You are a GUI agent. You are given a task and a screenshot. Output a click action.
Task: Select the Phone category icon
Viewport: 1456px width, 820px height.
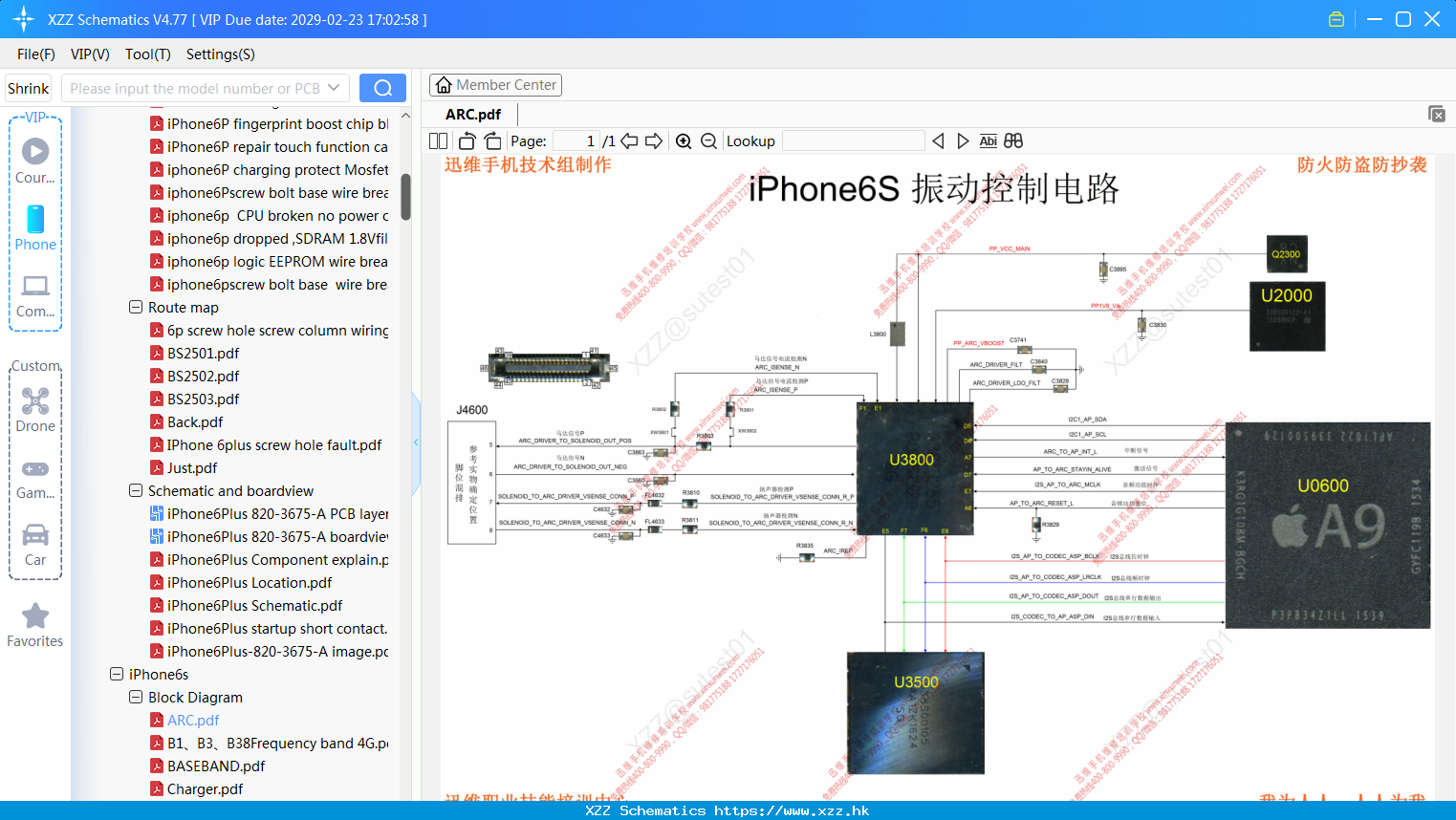[x=35, y=227]
